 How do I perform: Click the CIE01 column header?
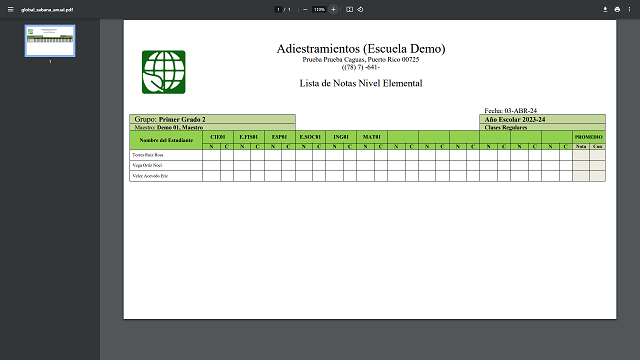[218, 137]
